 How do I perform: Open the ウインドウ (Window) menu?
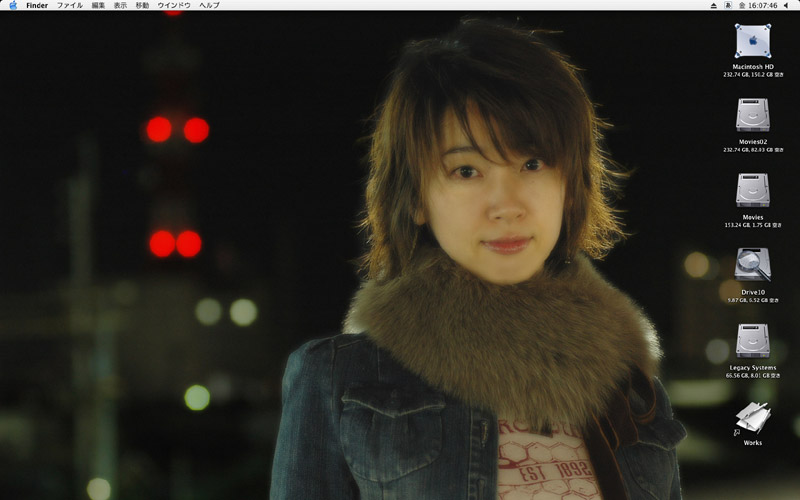174,5
